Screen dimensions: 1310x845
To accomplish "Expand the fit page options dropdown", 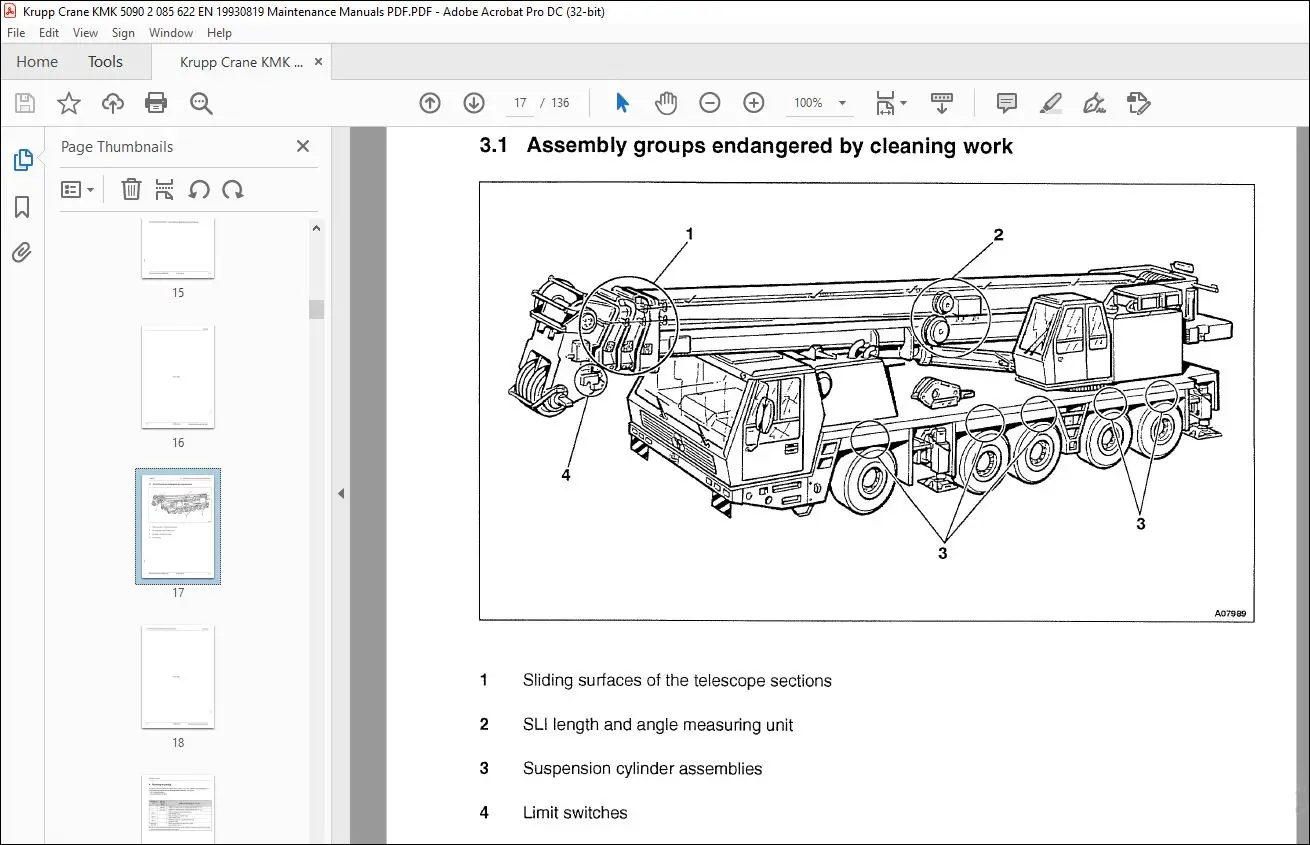I will tap(903, 103).
